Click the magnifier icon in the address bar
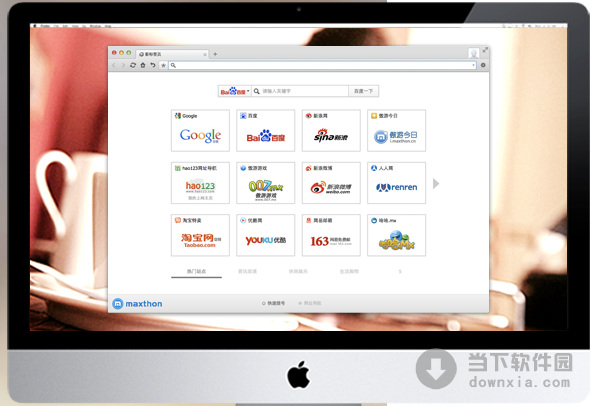596x406 pixels. pos(173,65)
